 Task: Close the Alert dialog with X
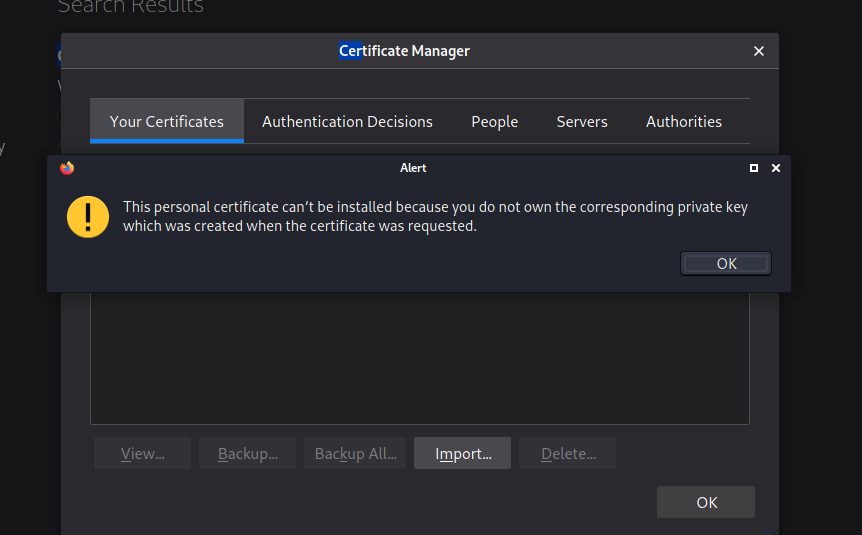tap(776, 168)
